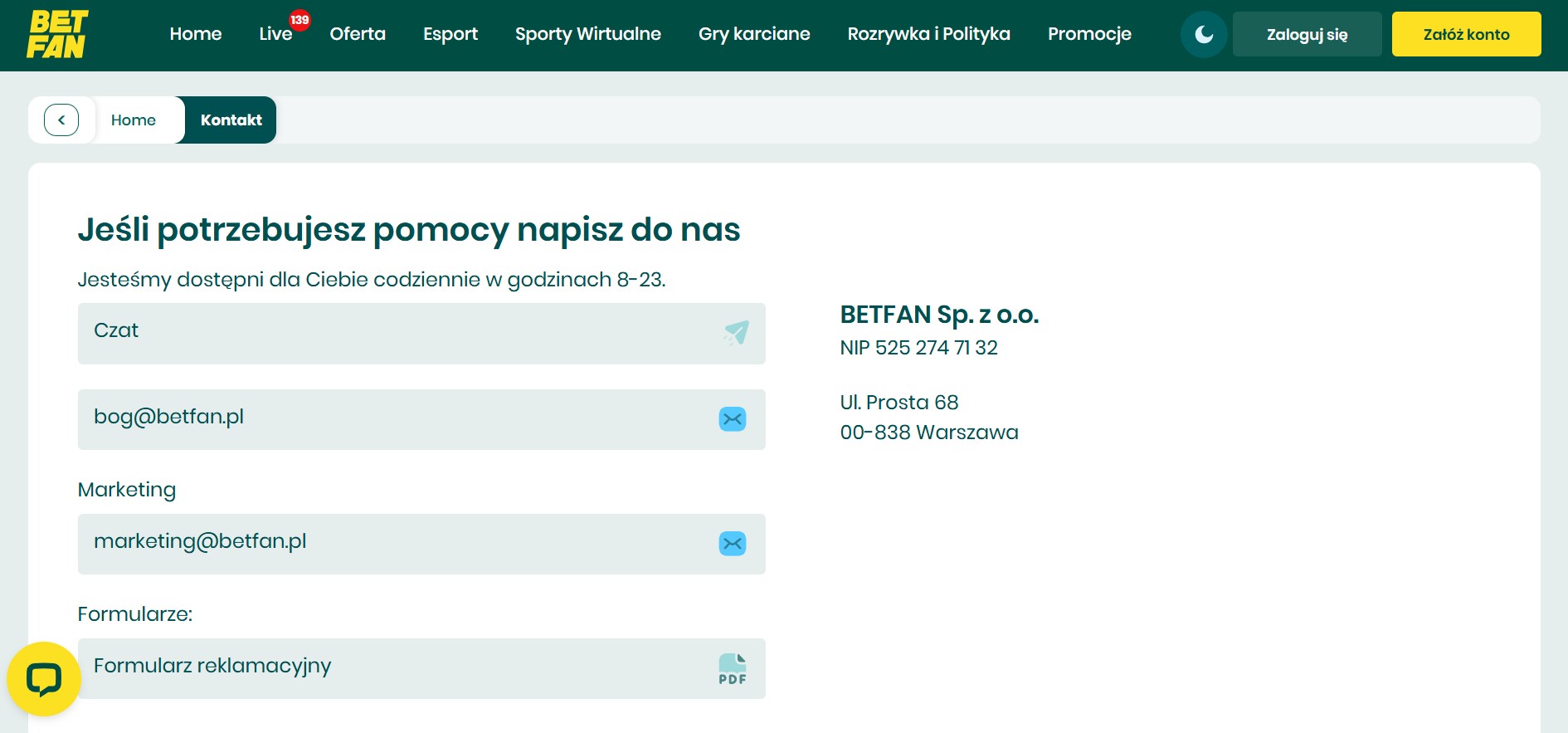Go to Live section
1568x733 pixels.
click(x=275, y=34)
